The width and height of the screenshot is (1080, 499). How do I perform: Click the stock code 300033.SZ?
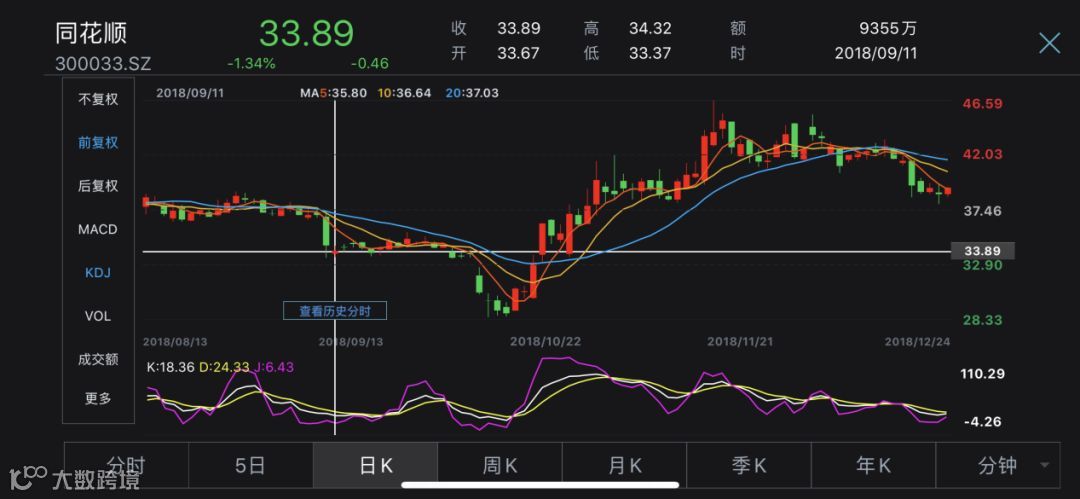tap(103, 64)
